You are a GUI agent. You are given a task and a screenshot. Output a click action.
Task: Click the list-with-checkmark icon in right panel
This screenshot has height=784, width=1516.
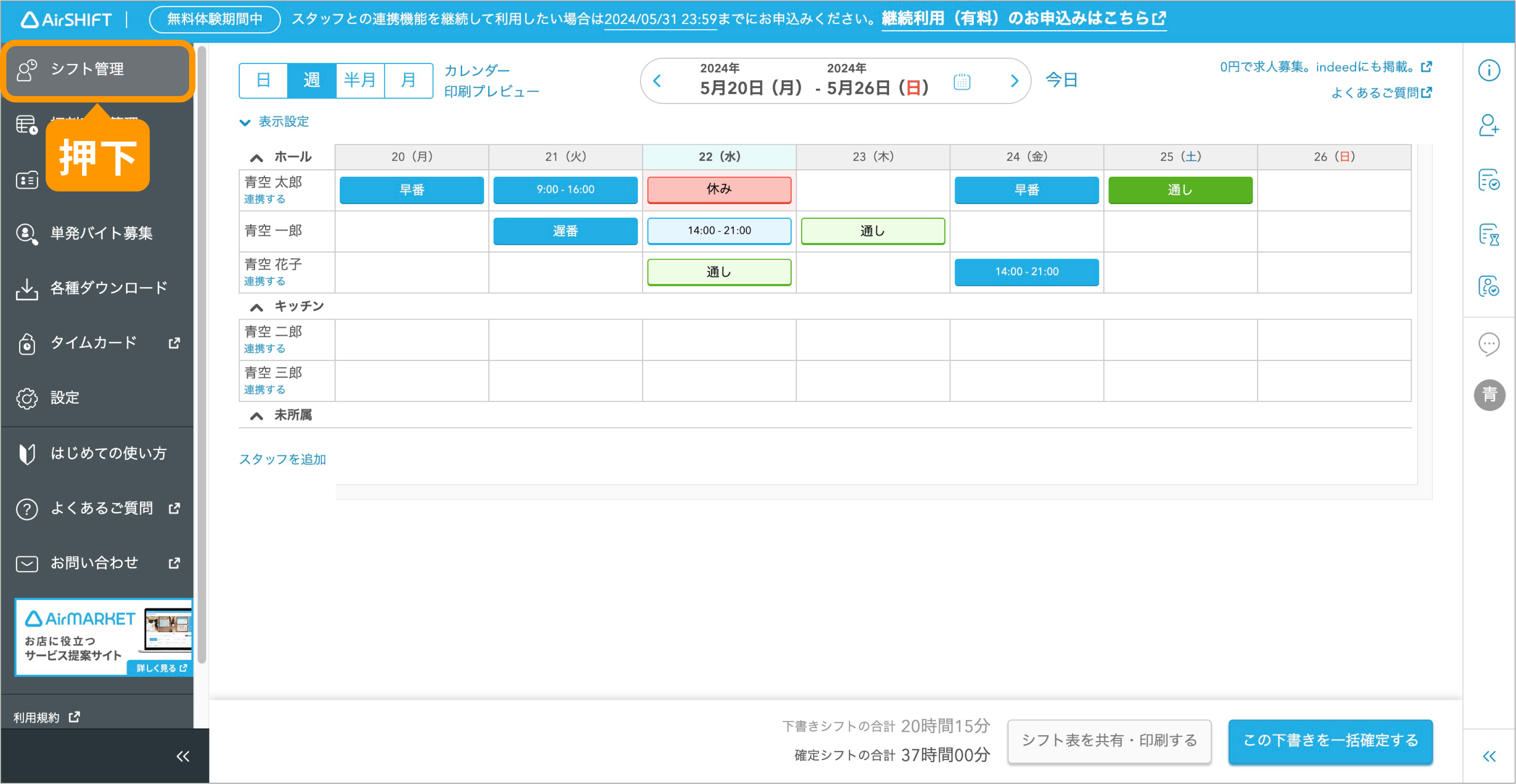1488,180
